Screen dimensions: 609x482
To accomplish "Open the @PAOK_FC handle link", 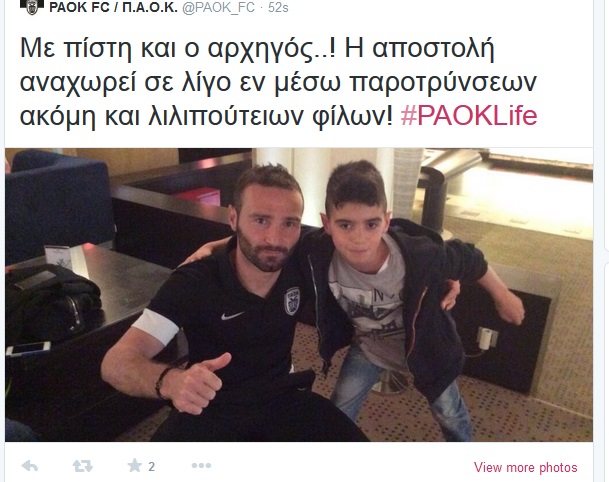I will tap(219, 7).
